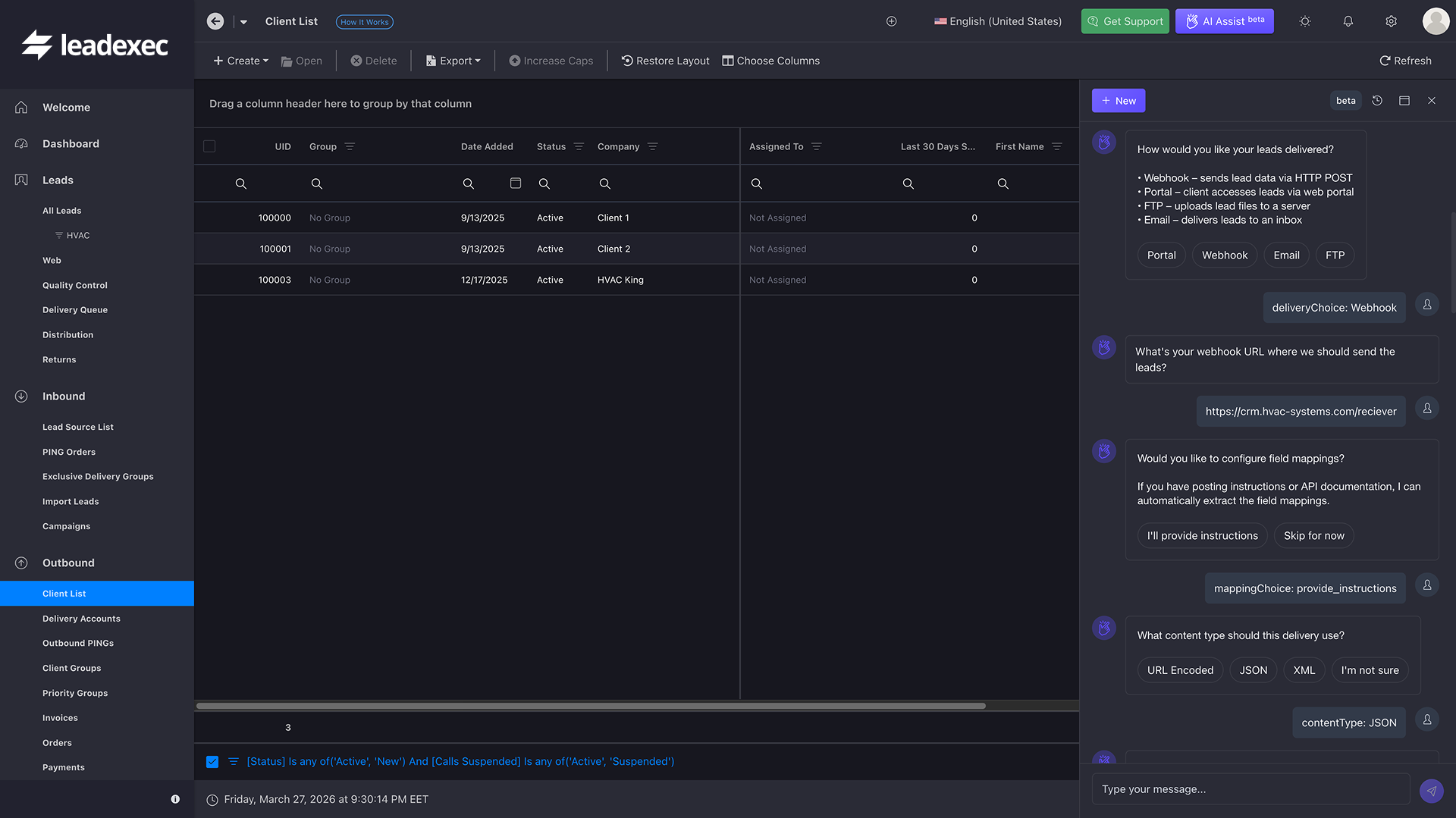Click the Company column search field

pyautogui.click(x=664, y=183)
